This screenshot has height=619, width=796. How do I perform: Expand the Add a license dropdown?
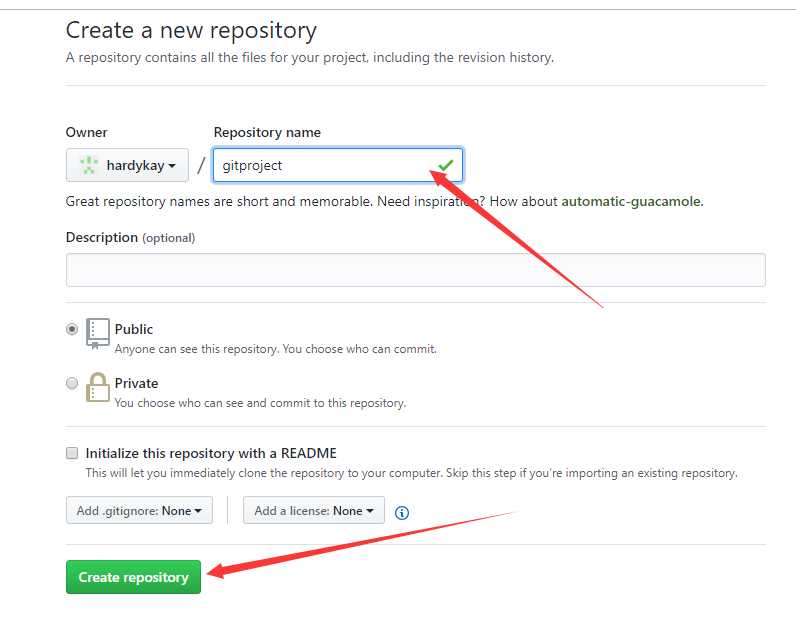[314, 510]
